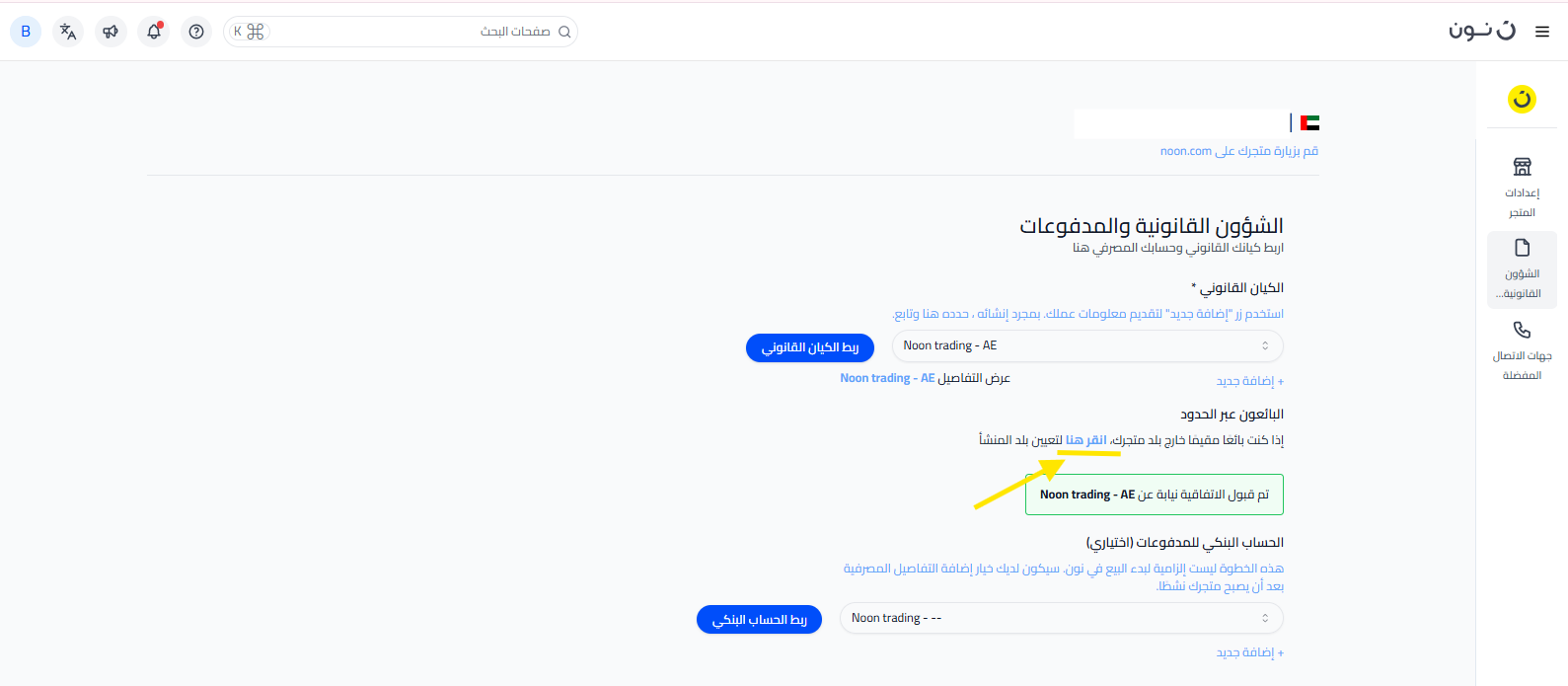Screen dimensions: 1568x686
Task: Click the blue link legal entity button
Action: coord(809,347)
